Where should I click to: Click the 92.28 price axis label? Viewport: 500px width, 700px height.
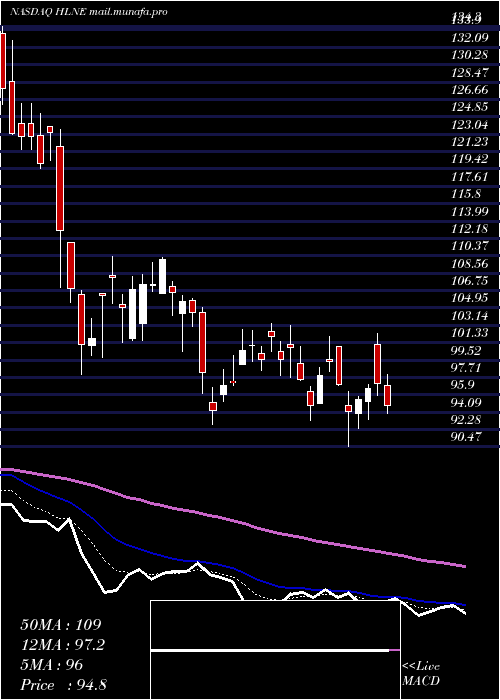[x=468, y=421]
